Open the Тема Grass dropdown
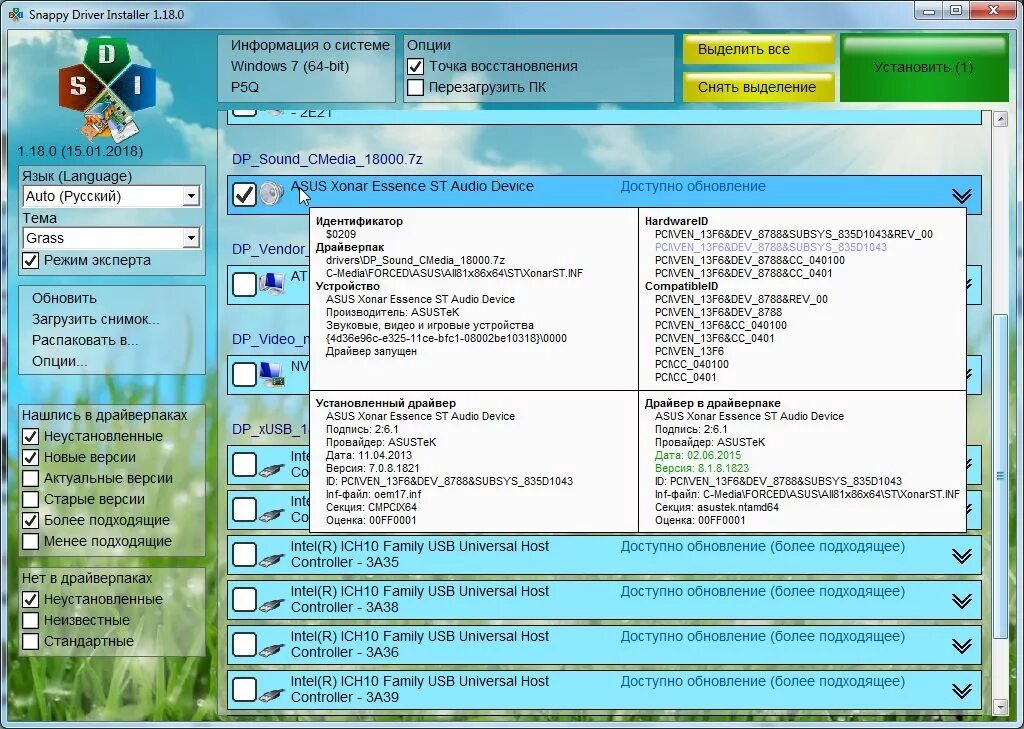Viewport: 1024px width, 729px height. click(111, 238)
